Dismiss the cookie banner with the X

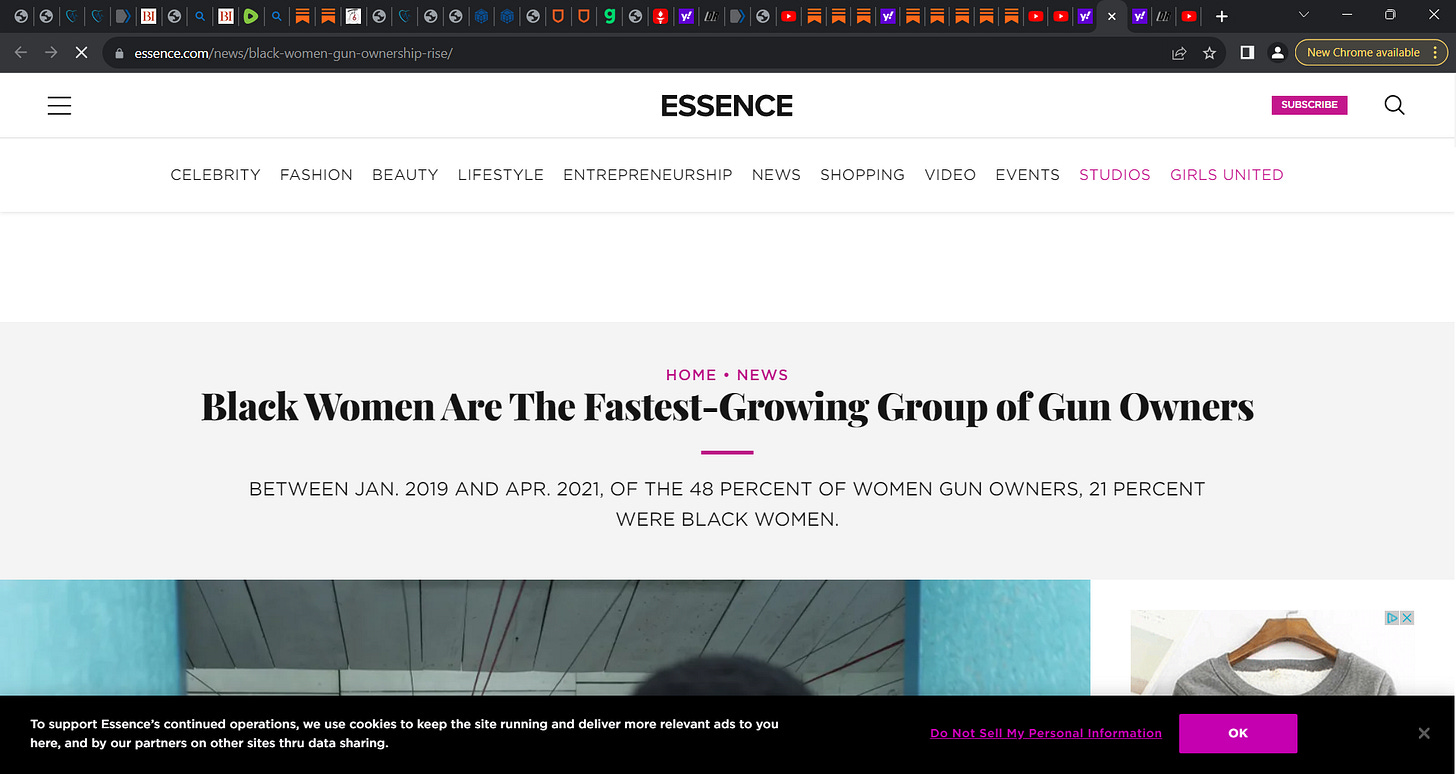(x=1424, y=733)
